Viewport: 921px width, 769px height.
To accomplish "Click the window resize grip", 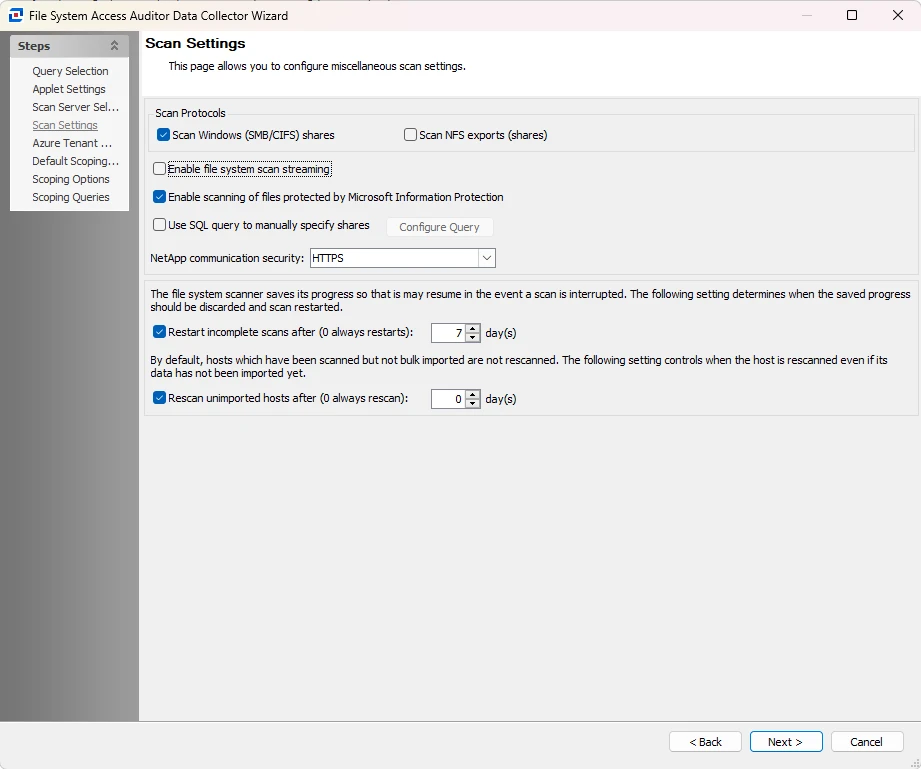I will click(915, 763).
